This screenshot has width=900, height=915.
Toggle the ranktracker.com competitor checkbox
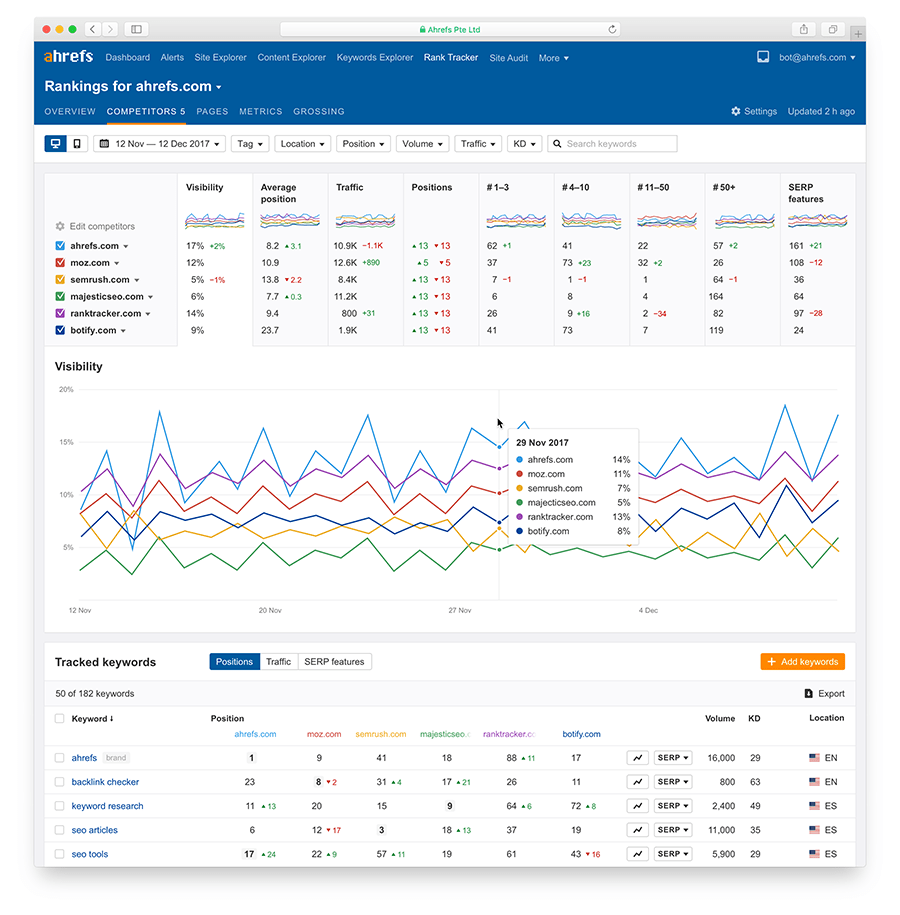(60, 313)
